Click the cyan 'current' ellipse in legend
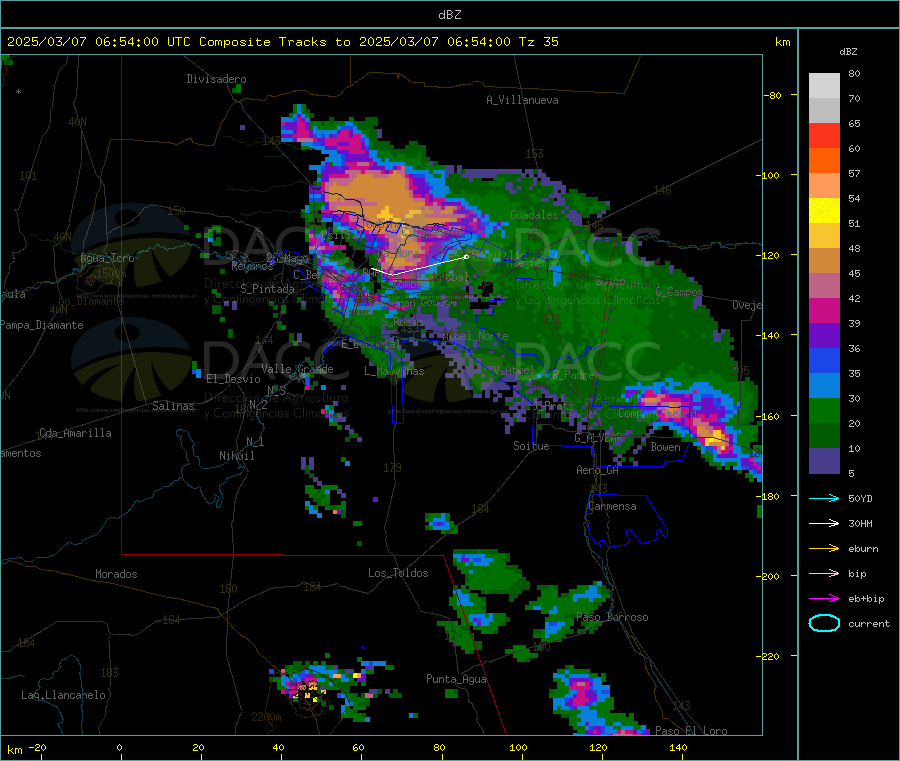 pyautogui.click(x=824, y=623)
